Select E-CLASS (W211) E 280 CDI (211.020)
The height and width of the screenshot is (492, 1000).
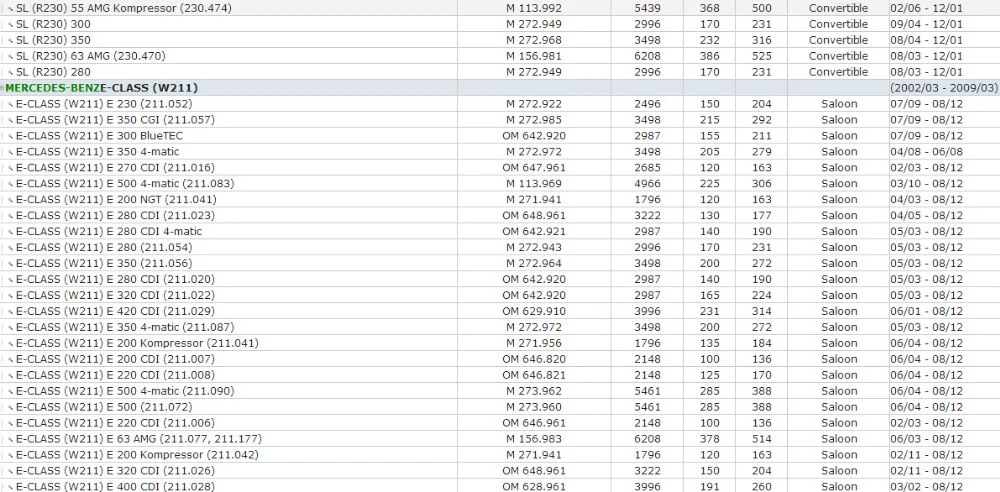click(x=115, y=280)
